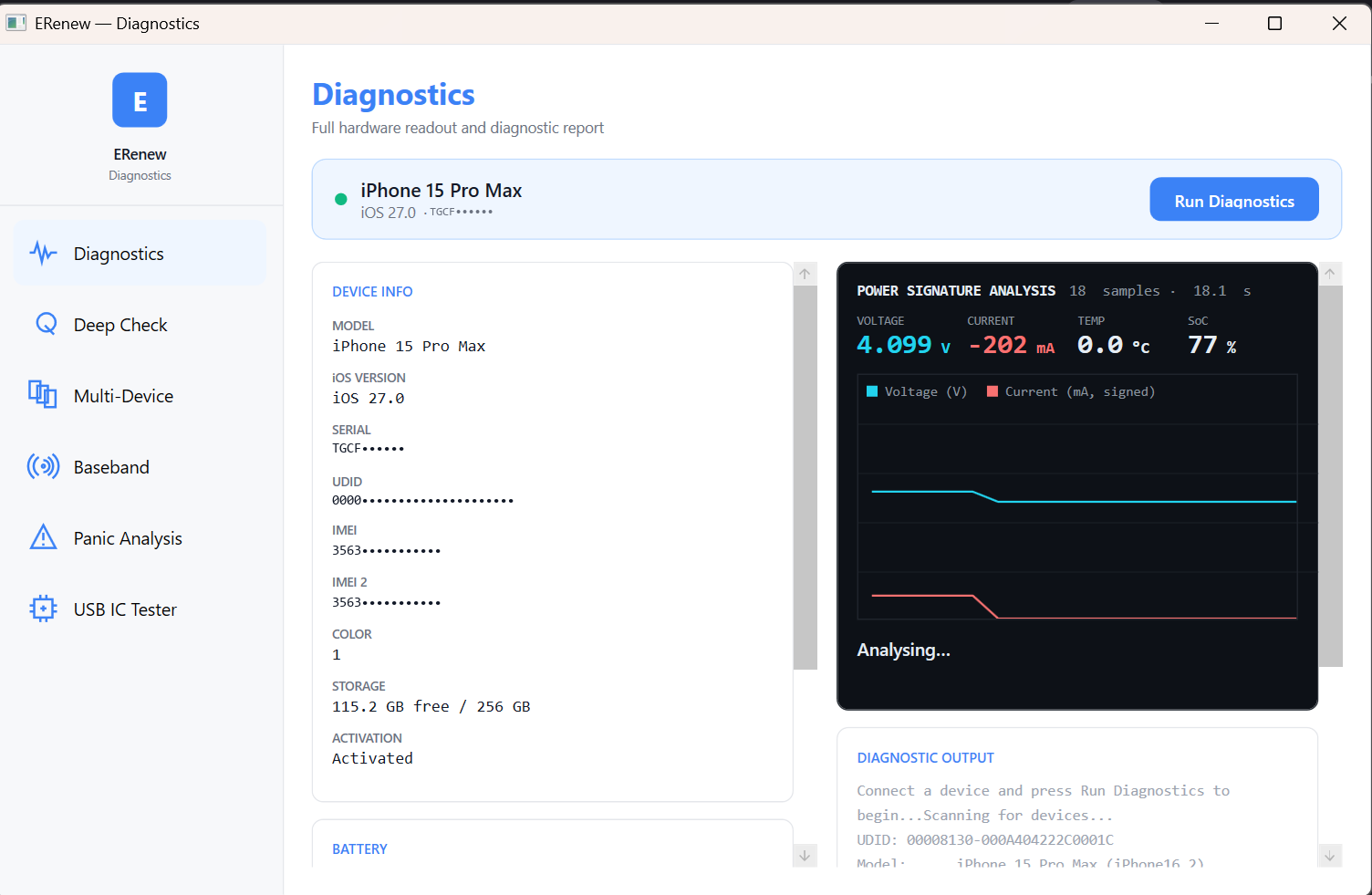Screen dimensions: 1372x895
Task: Click the DIAGNOSTIC OUTPUT heading
Action: pos(925,758)
